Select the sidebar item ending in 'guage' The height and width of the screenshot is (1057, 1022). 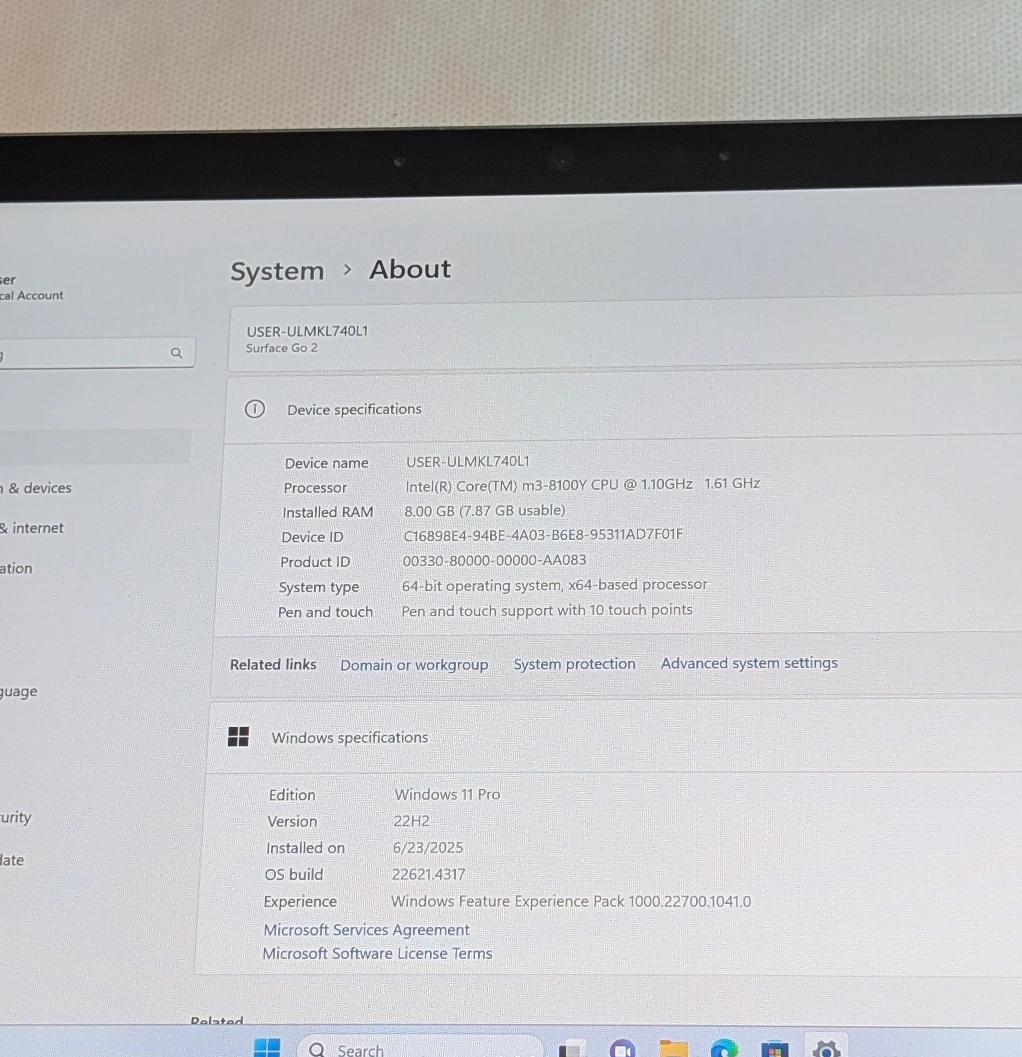tap(19, 692)
